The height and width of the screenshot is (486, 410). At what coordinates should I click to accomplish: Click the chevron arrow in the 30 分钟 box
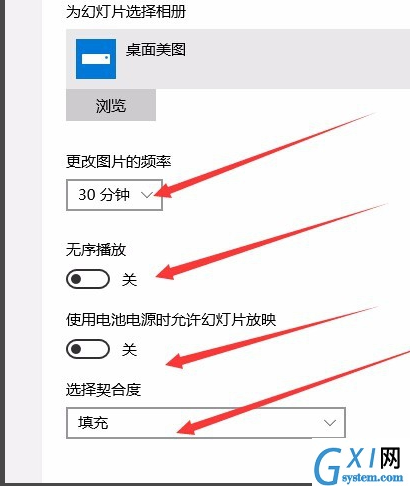click(x=147, y=195)
